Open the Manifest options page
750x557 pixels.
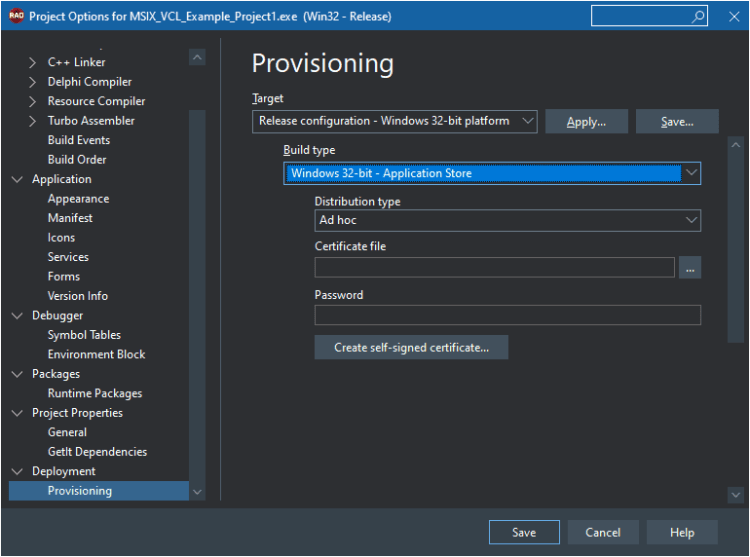(x=70, y=218)
